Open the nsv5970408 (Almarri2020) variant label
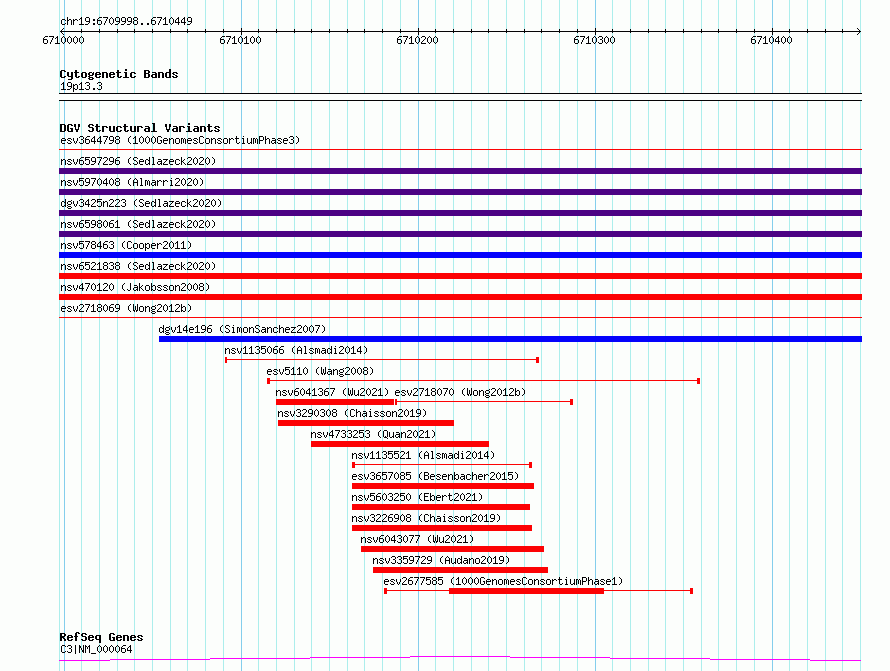The image size is (890, 671). [132, 182]
